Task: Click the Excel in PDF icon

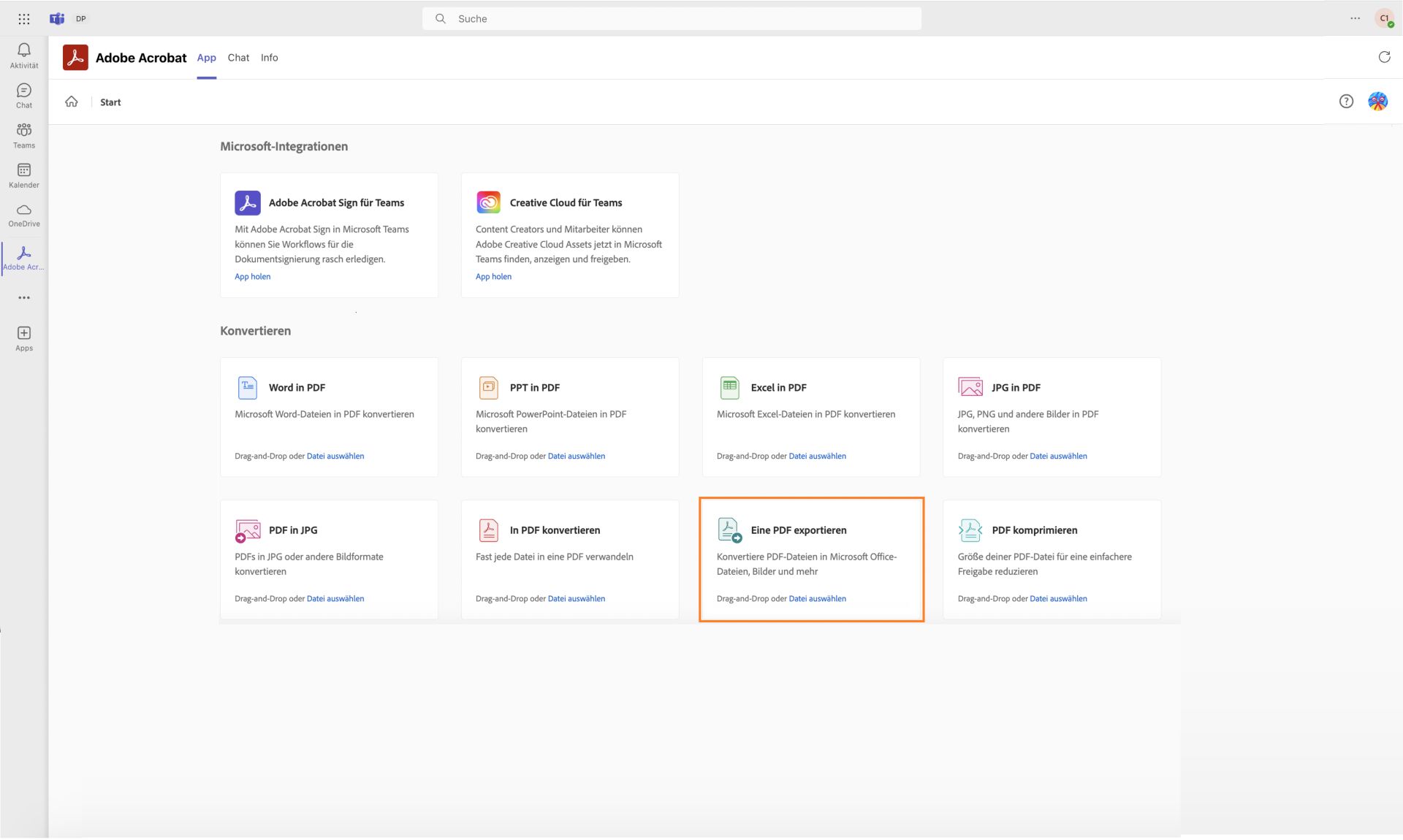Action: click(x=729, y=387)
